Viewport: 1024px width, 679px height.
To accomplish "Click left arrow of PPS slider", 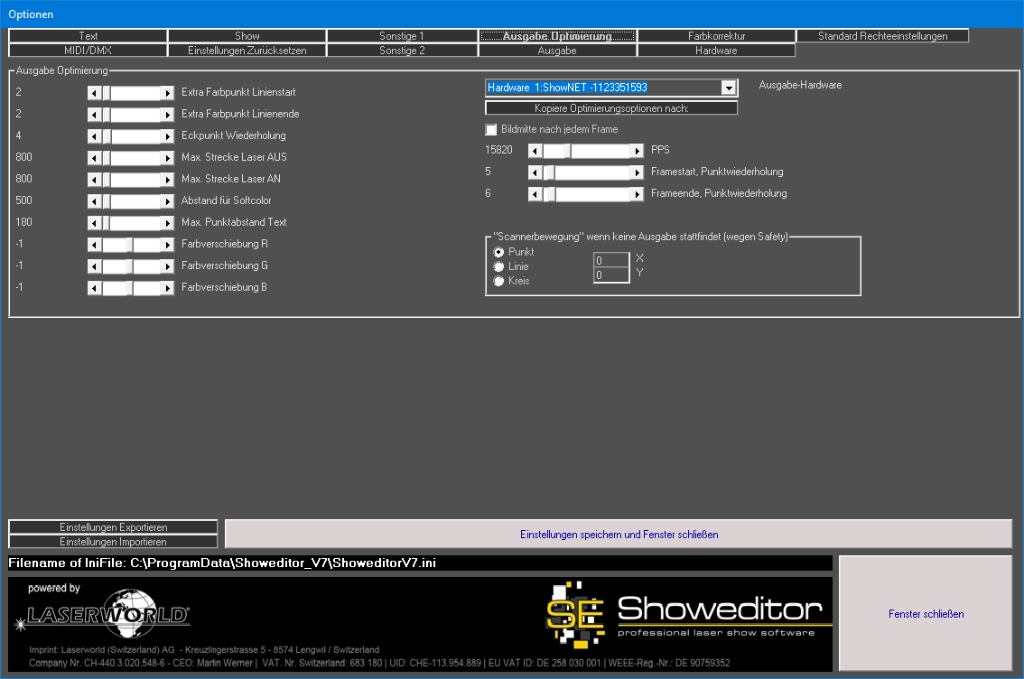I will click(535, 151).
